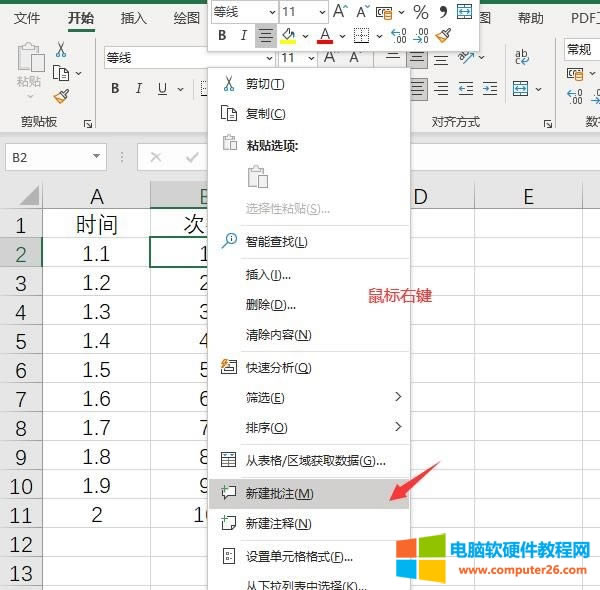This screenshot has width=600, height=590.
Task: Toggle Italic in the mini toolbar
Action: [243, 36]
